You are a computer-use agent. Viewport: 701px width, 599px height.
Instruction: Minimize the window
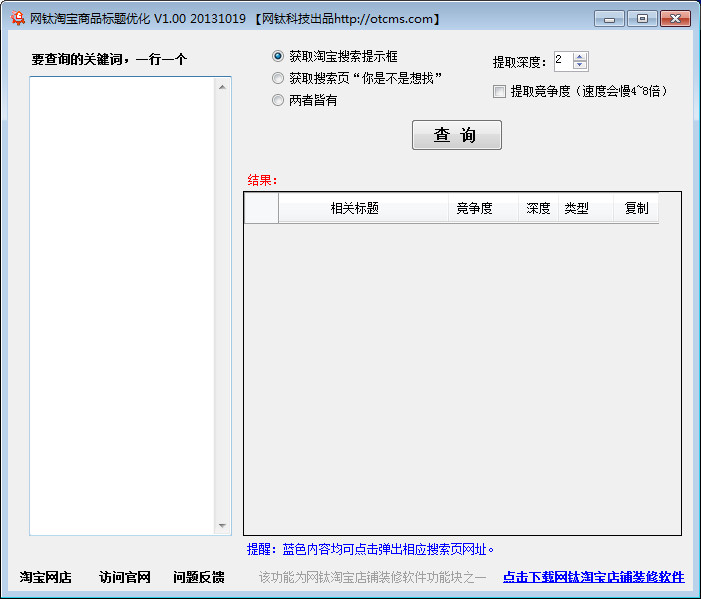click(609, 19)
